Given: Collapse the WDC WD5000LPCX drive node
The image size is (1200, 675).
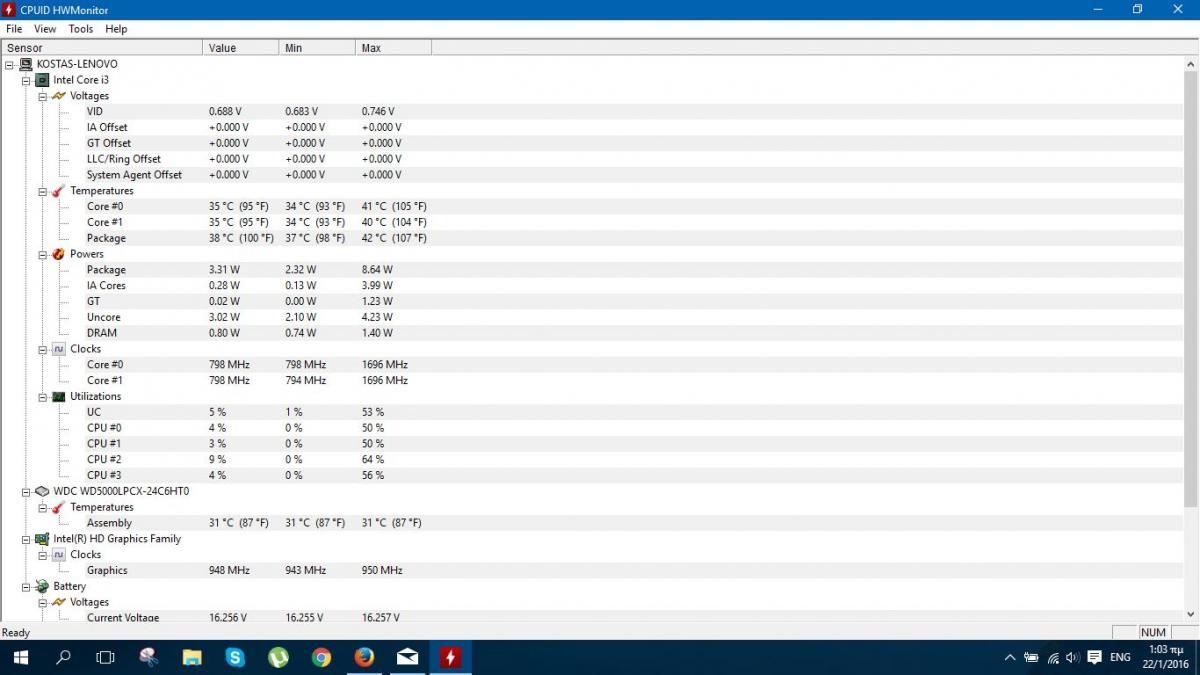Looking at the screenshot, I should [x=26, y=492].
